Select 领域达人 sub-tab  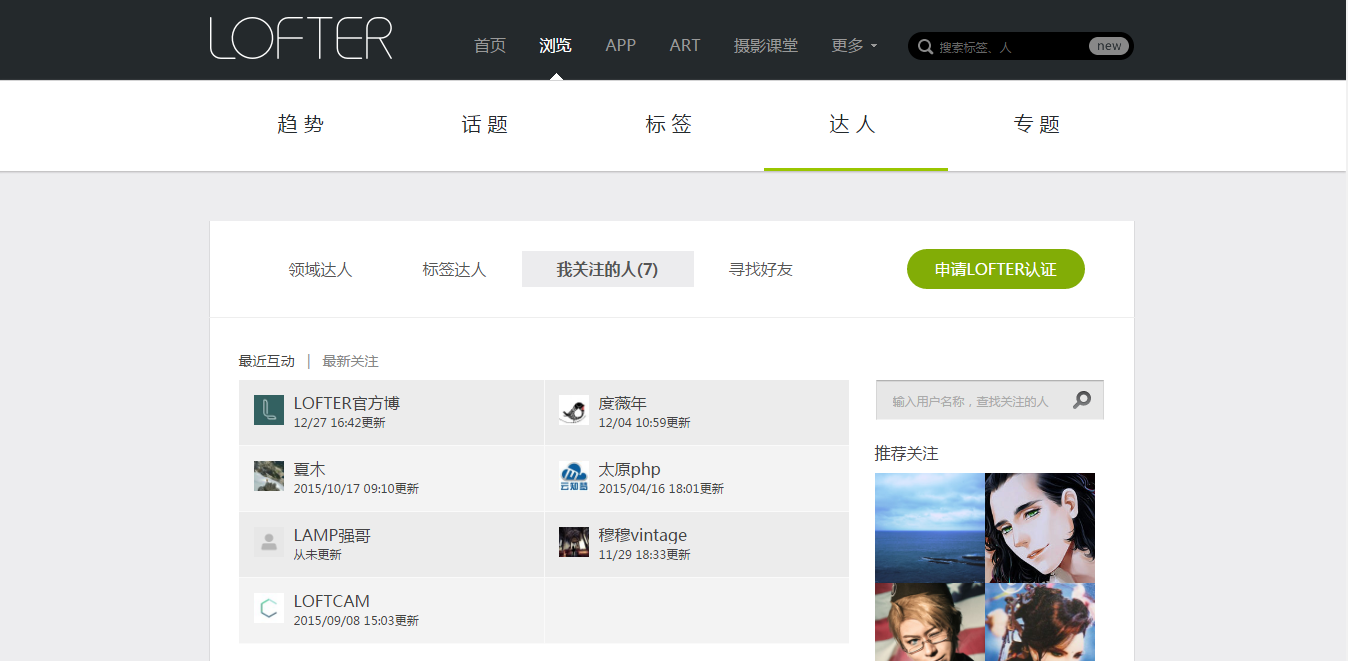point(320,270)
